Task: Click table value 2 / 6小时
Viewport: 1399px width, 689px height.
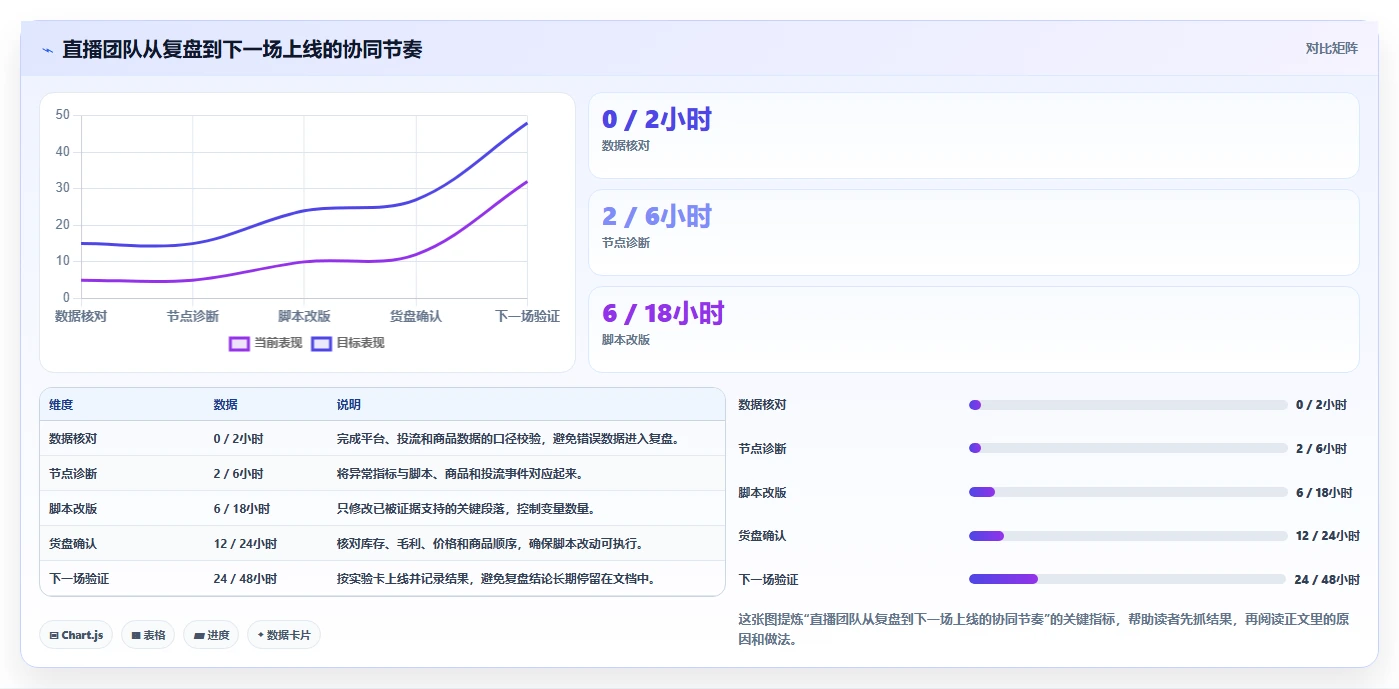Action: (238, 474)
